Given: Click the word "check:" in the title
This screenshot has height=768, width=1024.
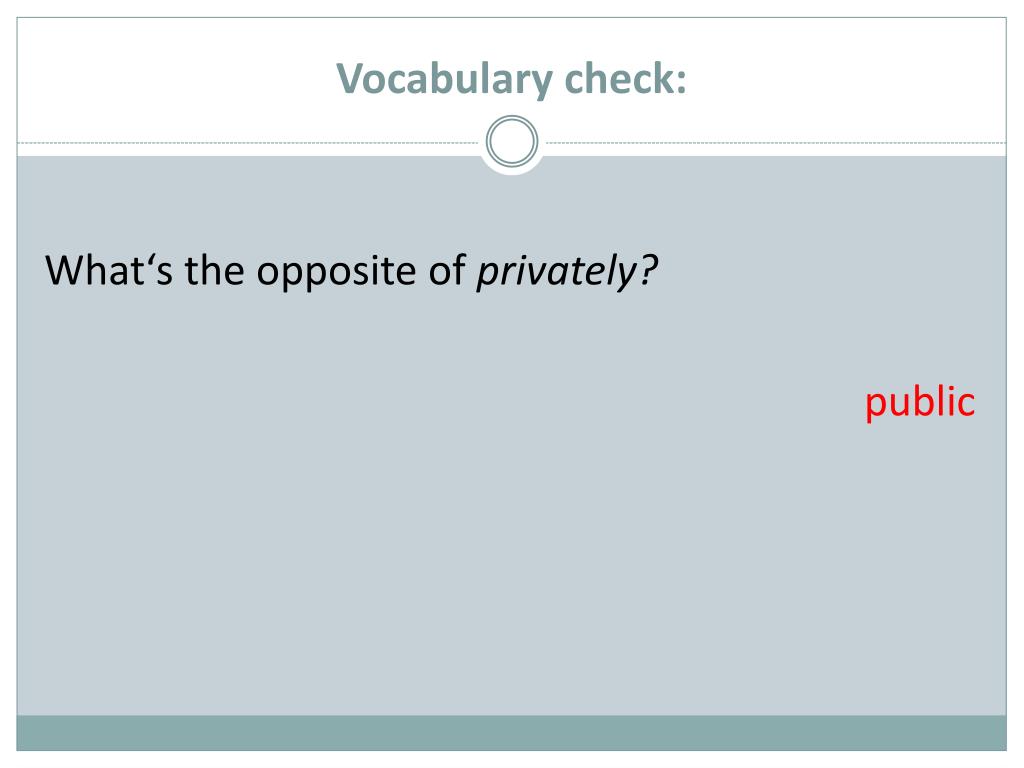Looking at the screenshot, I should pyautogui.click(x=626, y=78).
